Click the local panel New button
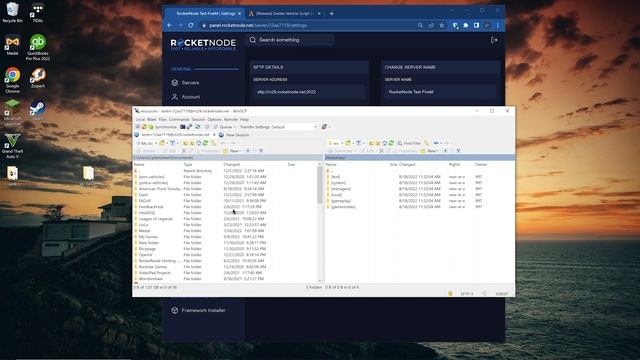The width and height of the screenshot is (640, 360). click(232, 151)
